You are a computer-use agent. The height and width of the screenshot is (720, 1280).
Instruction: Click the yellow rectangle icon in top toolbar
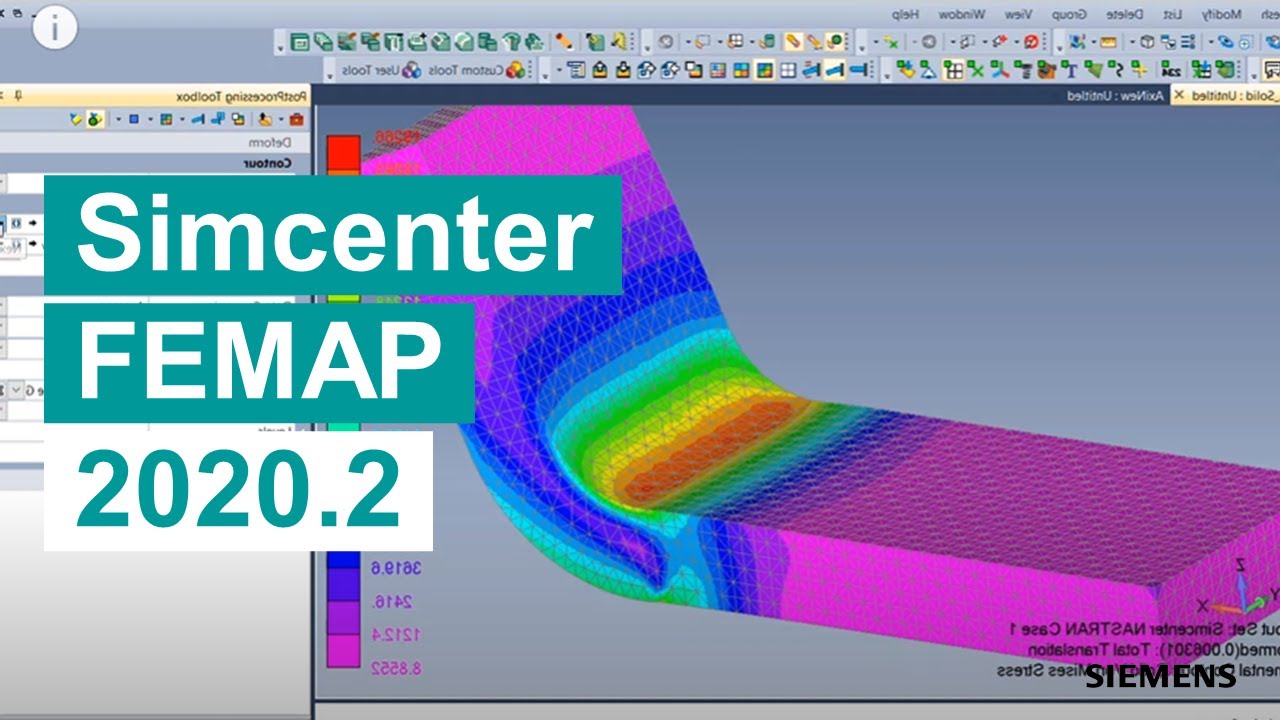[1108, 42]
